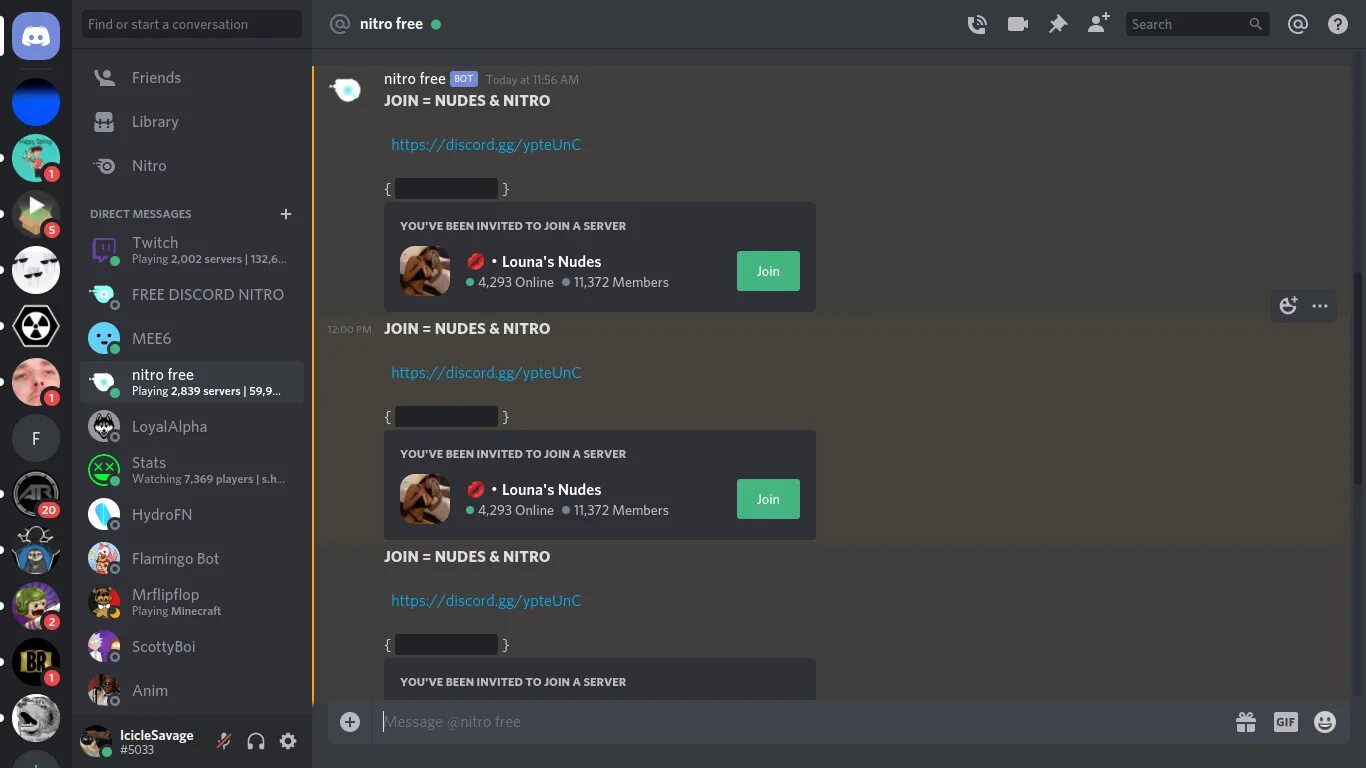Open MEE6 direct message
The image size is (1366, 768).
[192, 338]
